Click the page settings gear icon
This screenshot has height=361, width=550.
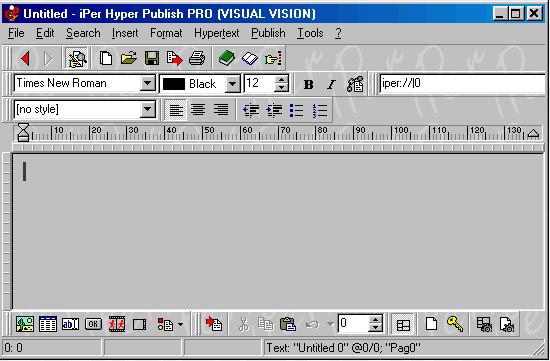point(507,324)
